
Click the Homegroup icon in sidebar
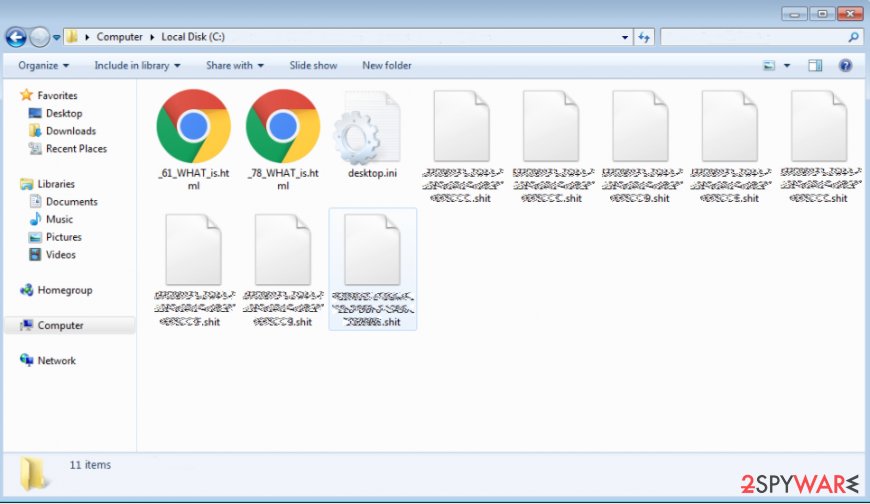pyautogui.click(x=26, y=290)
